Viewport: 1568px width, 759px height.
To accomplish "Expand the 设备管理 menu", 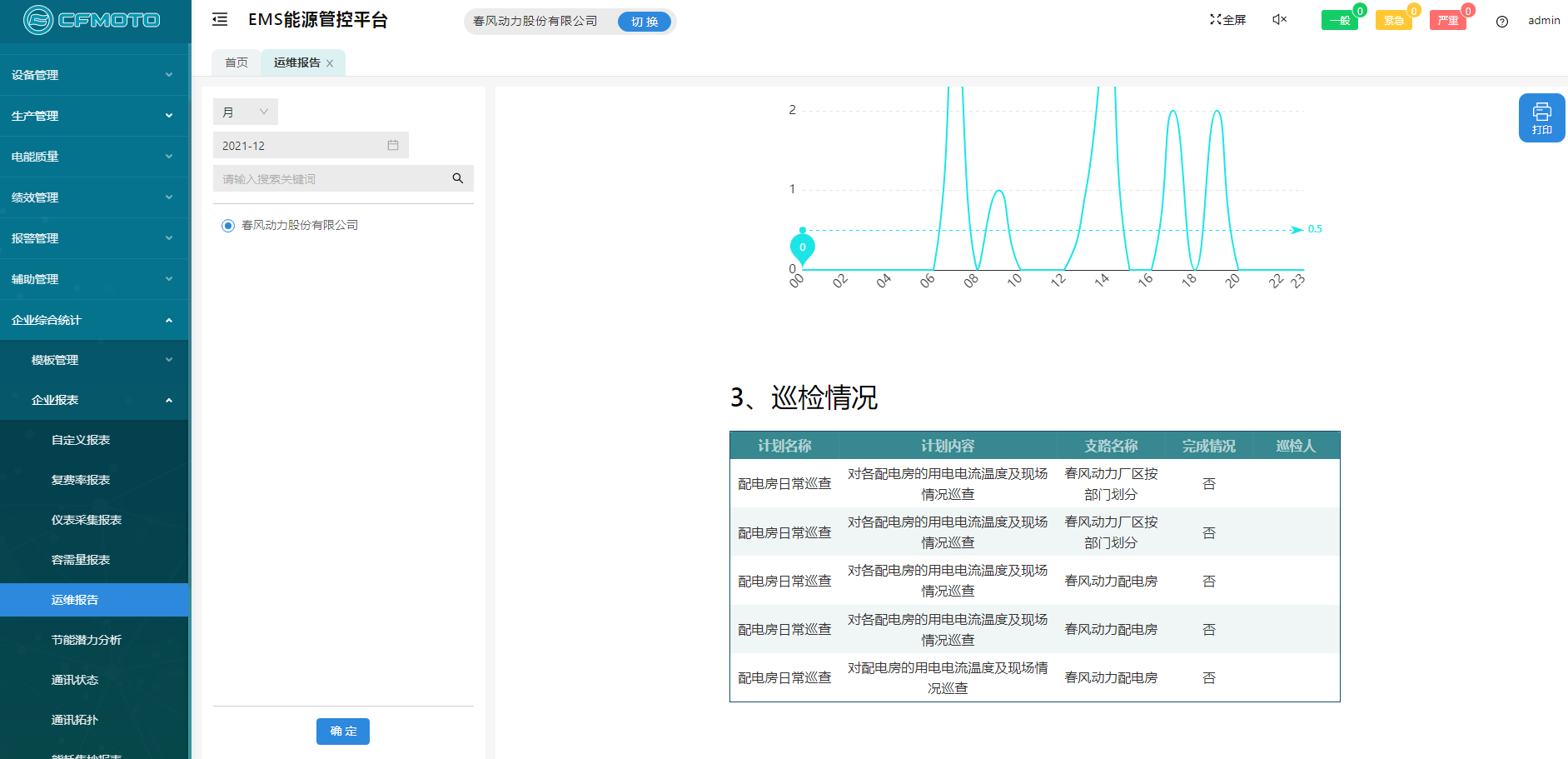I will pyautogui.click(x=93, y=75).
